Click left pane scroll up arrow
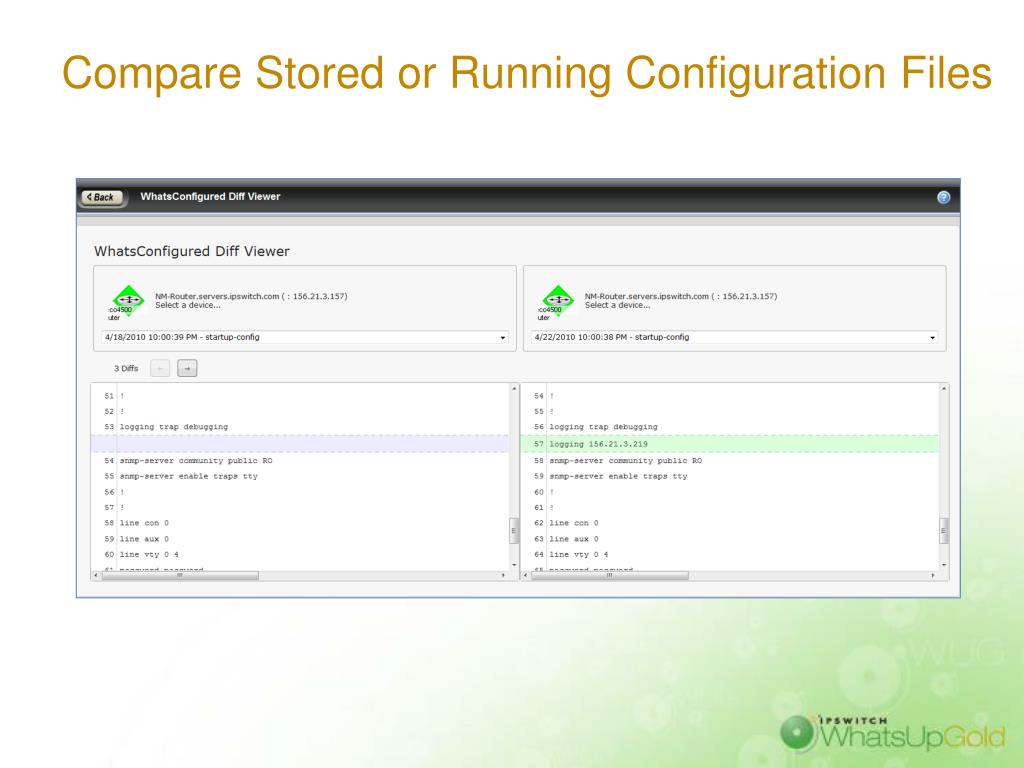1024x768 pixels. point(514,389)
